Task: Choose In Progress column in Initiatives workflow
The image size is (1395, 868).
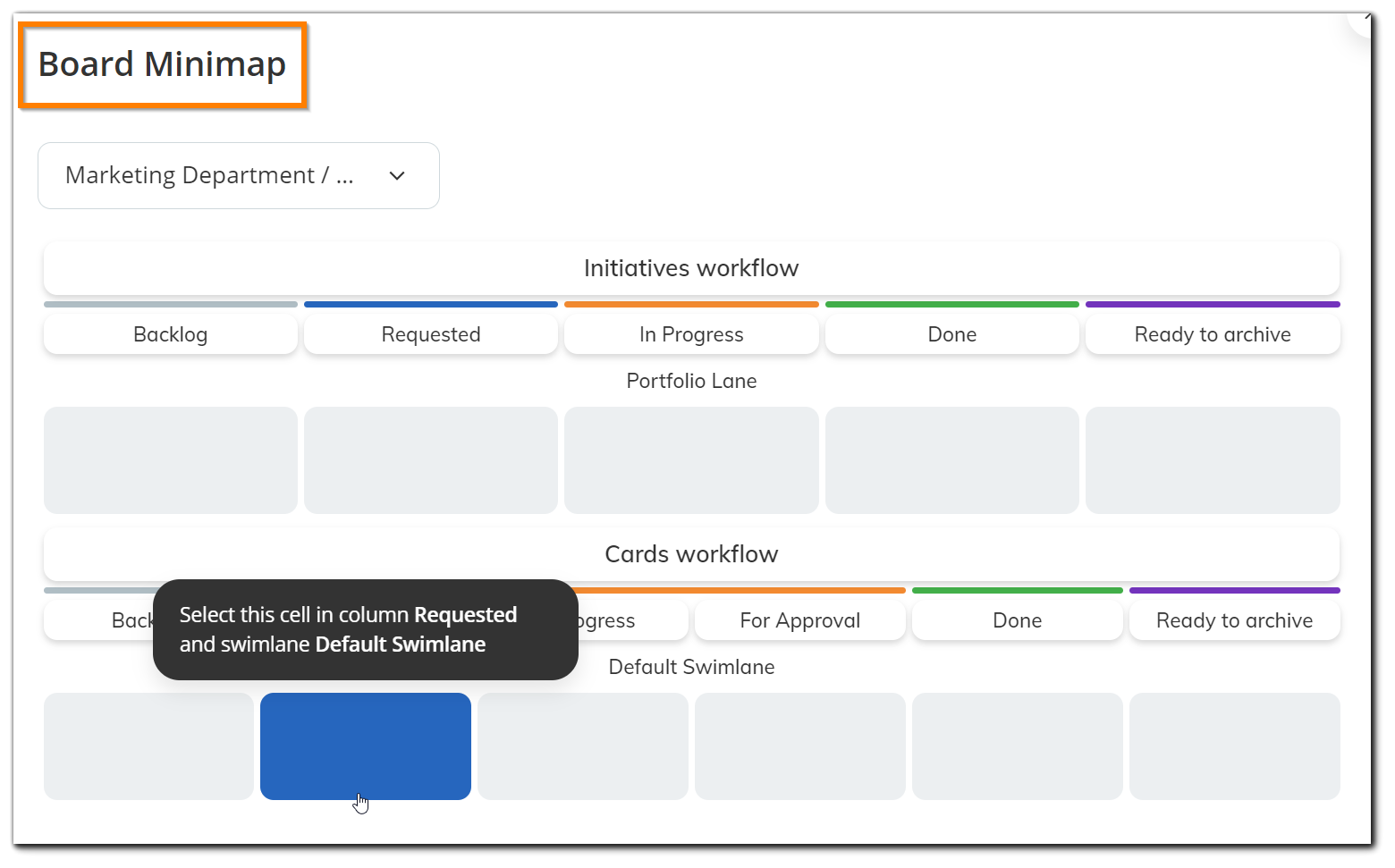Action: 691,334
